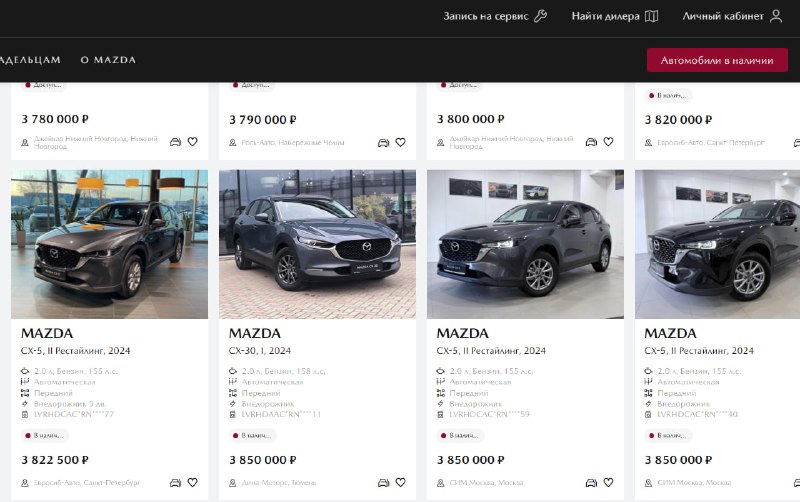The width and height of the screenshot is (800, 502).
Task: Click the dealer pin icon beside Рось-Авто, Набережные Челны
Action: click(x=233, y=143)
